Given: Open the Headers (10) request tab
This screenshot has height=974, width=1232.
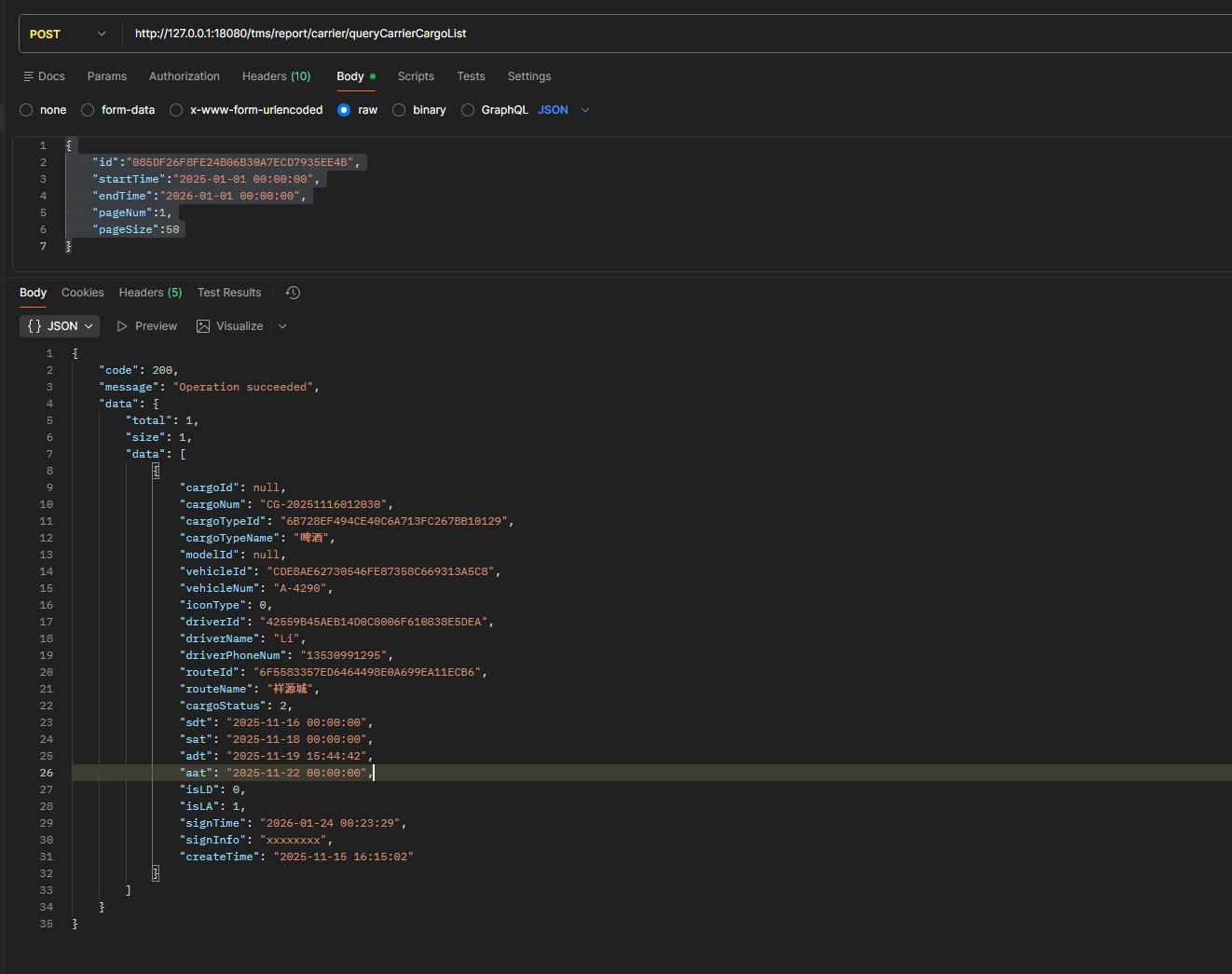Looking at the screenshot, I should (x=276, y=76).
